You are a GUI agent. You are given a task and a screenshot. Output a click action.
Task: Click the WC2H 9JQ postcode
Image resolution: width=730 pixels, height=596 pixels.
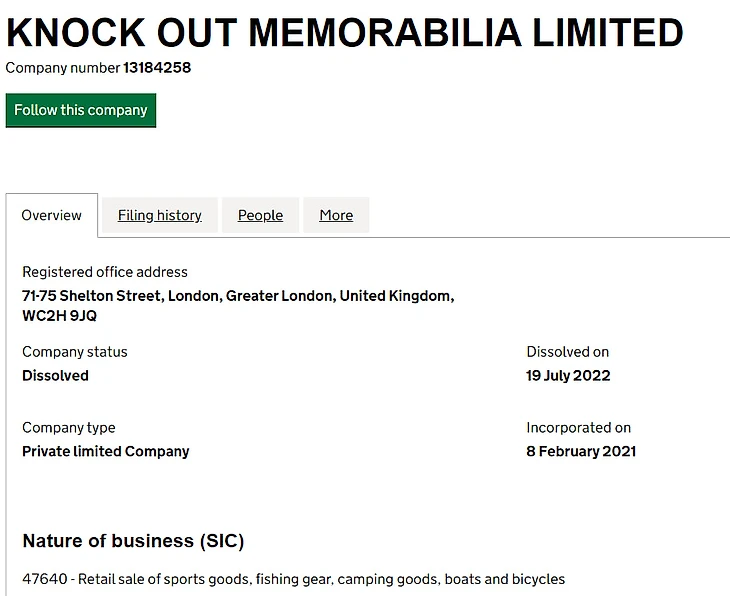tap(60, 316)
